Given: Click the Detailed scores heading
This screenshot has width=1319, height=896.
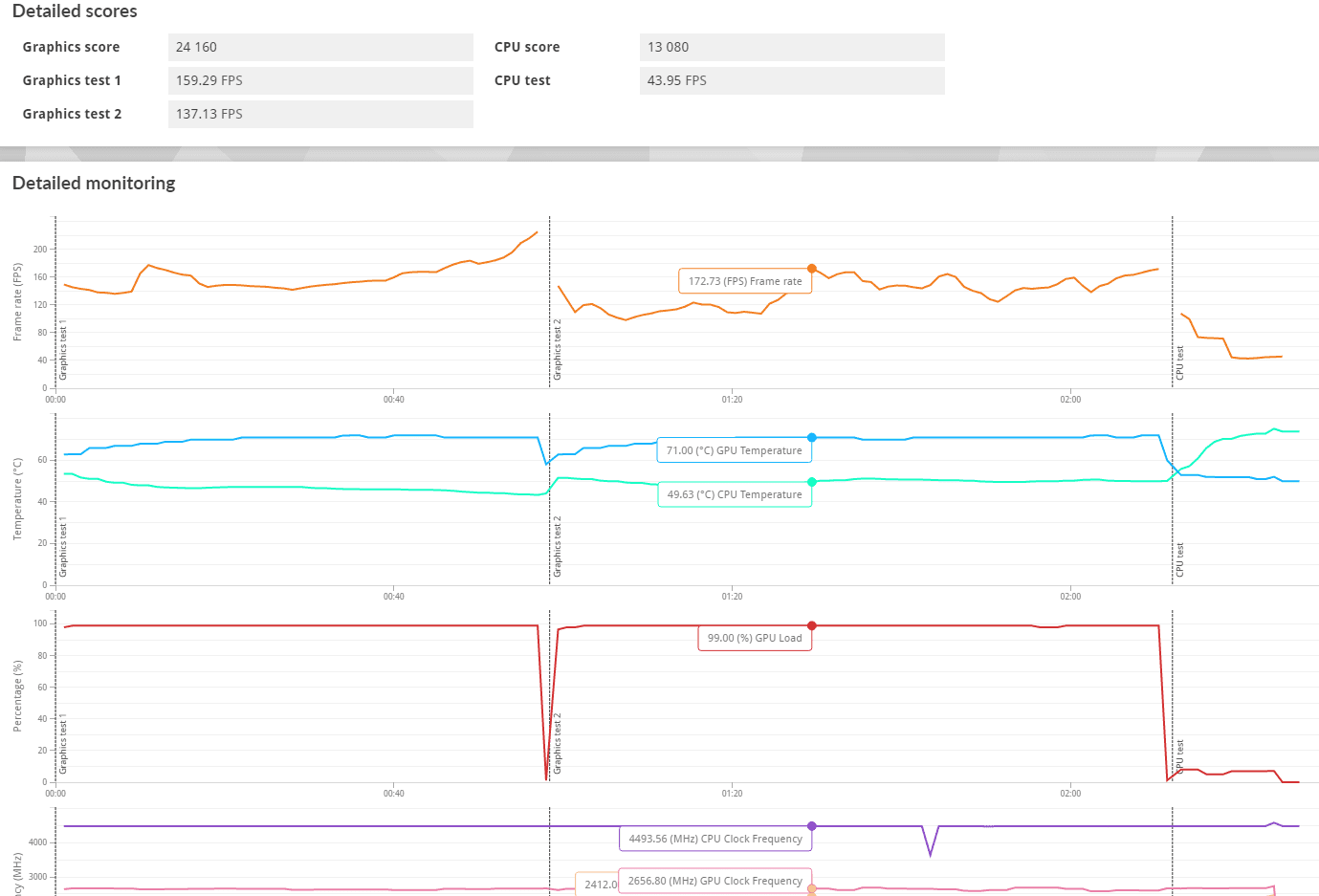Looking at the screenshot, I should [75, 11].
